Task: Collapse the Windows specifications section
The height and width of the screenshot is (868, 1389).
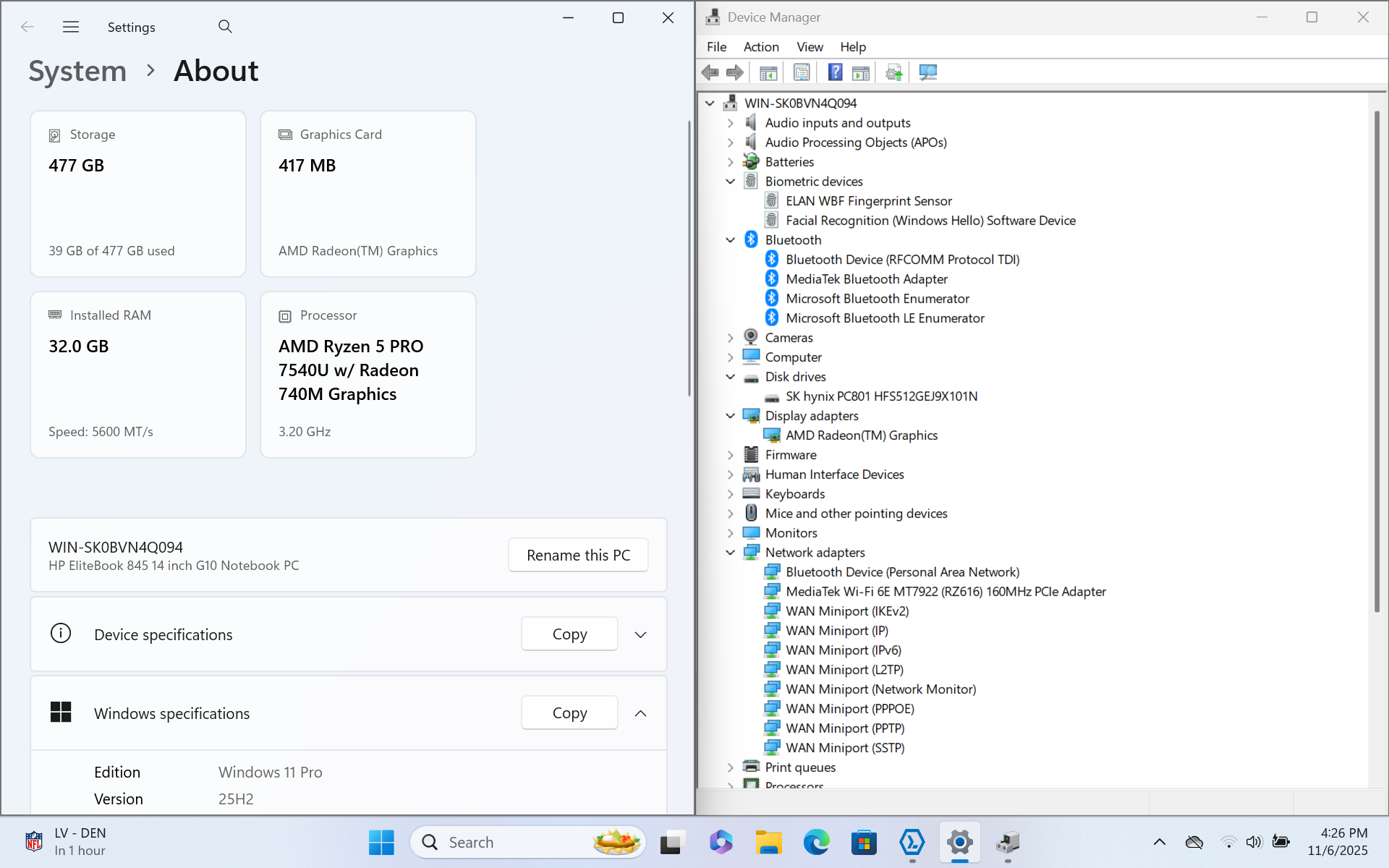Action: tap(640, 713)
